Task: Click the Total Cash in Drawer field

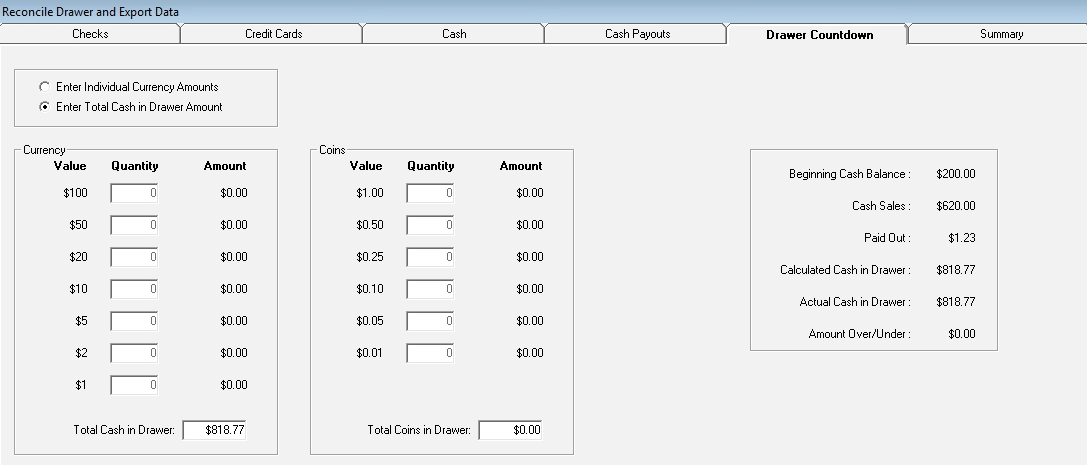Action: [215, 430]
